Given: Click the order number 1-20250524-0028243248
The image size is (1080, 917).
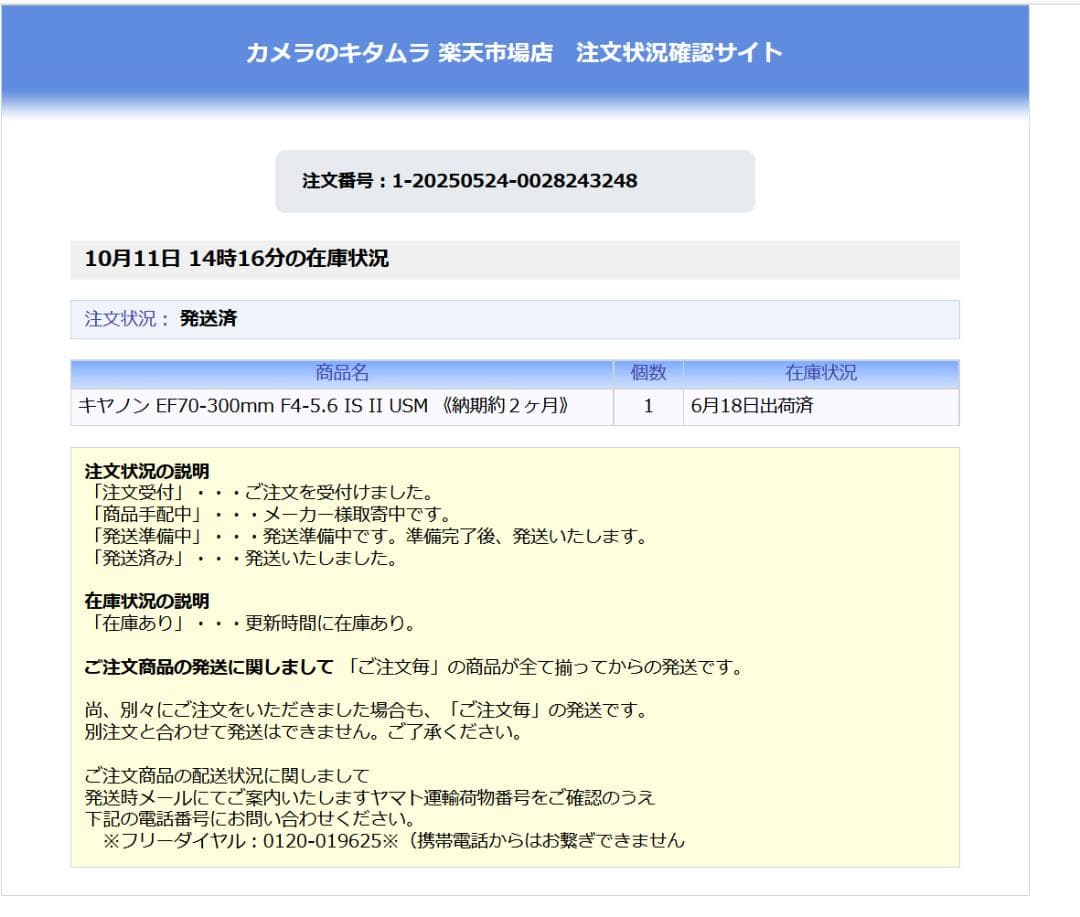Looking at the screenshot, I should pos(514,181).
